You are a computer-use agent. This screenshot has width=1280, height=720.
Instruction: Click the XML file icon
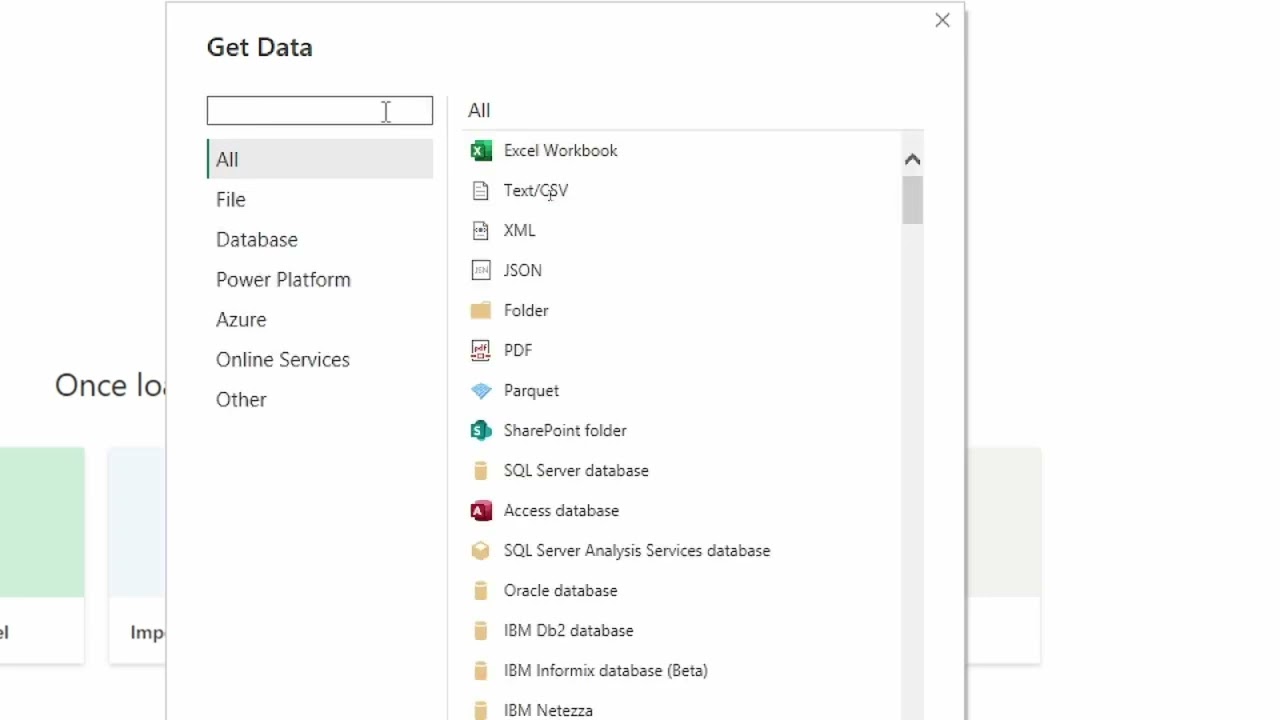(x=481, y=231)
